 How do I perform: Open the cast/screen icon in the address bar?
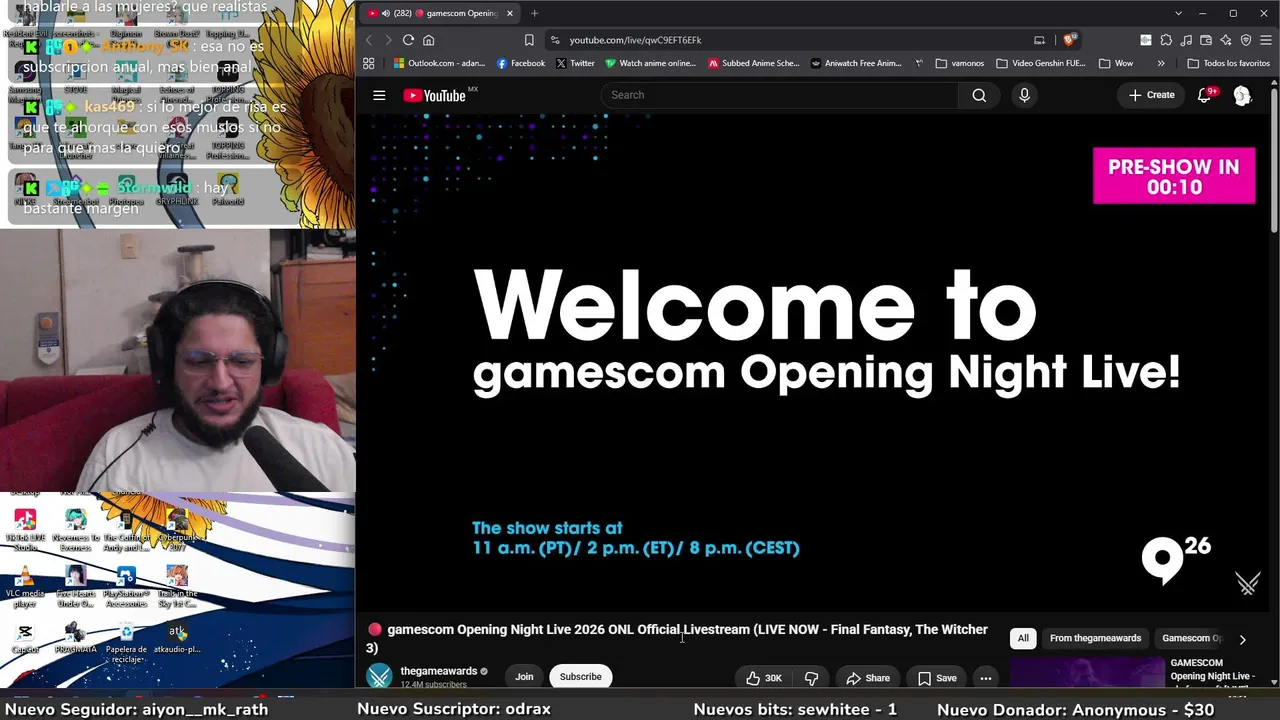(x=1039, y=40)
